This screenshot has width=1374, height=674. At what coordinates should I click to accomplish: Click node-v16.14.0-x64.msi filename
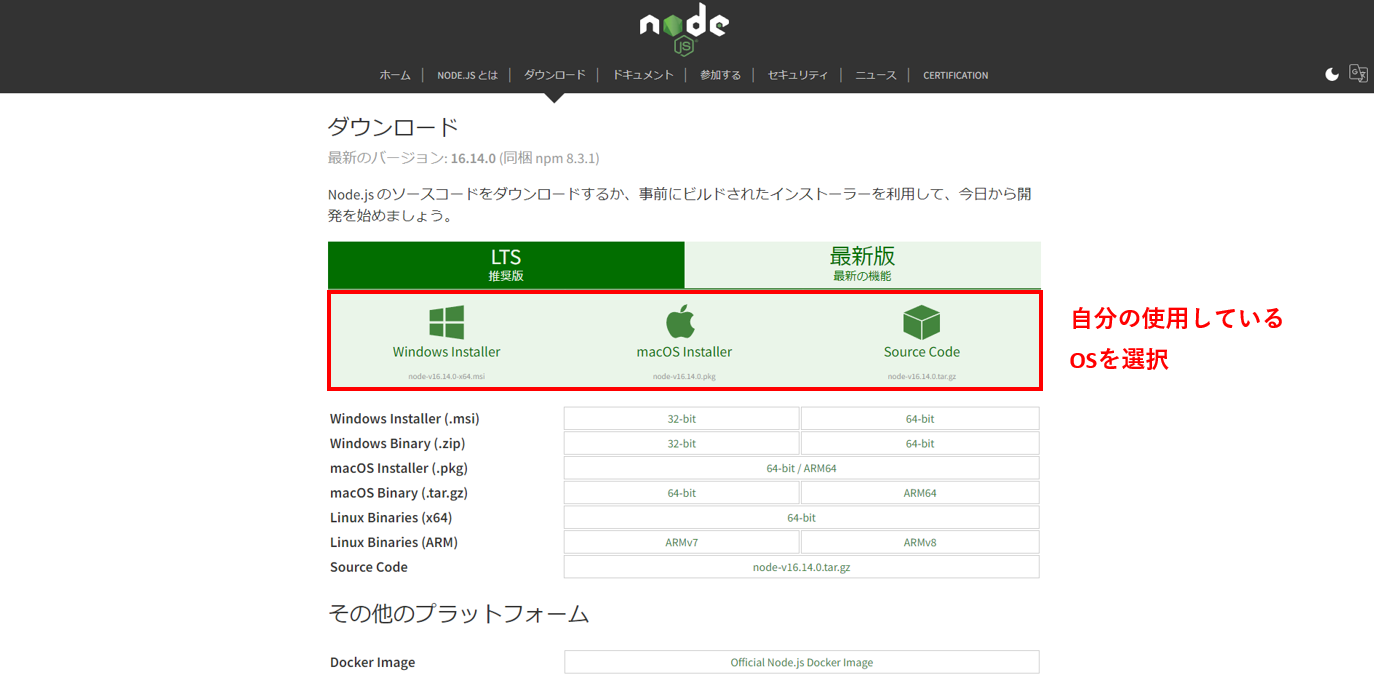[446, 377]
